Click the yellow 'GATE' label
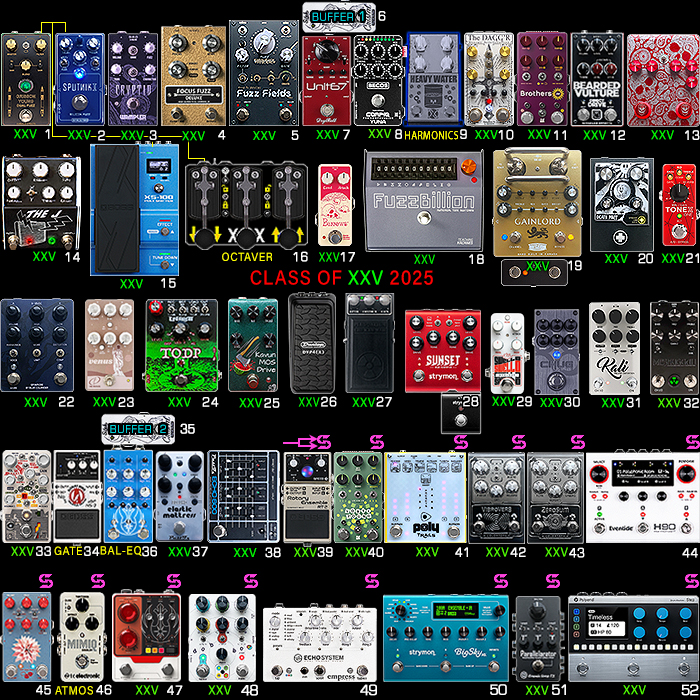 tap(68, 551)
